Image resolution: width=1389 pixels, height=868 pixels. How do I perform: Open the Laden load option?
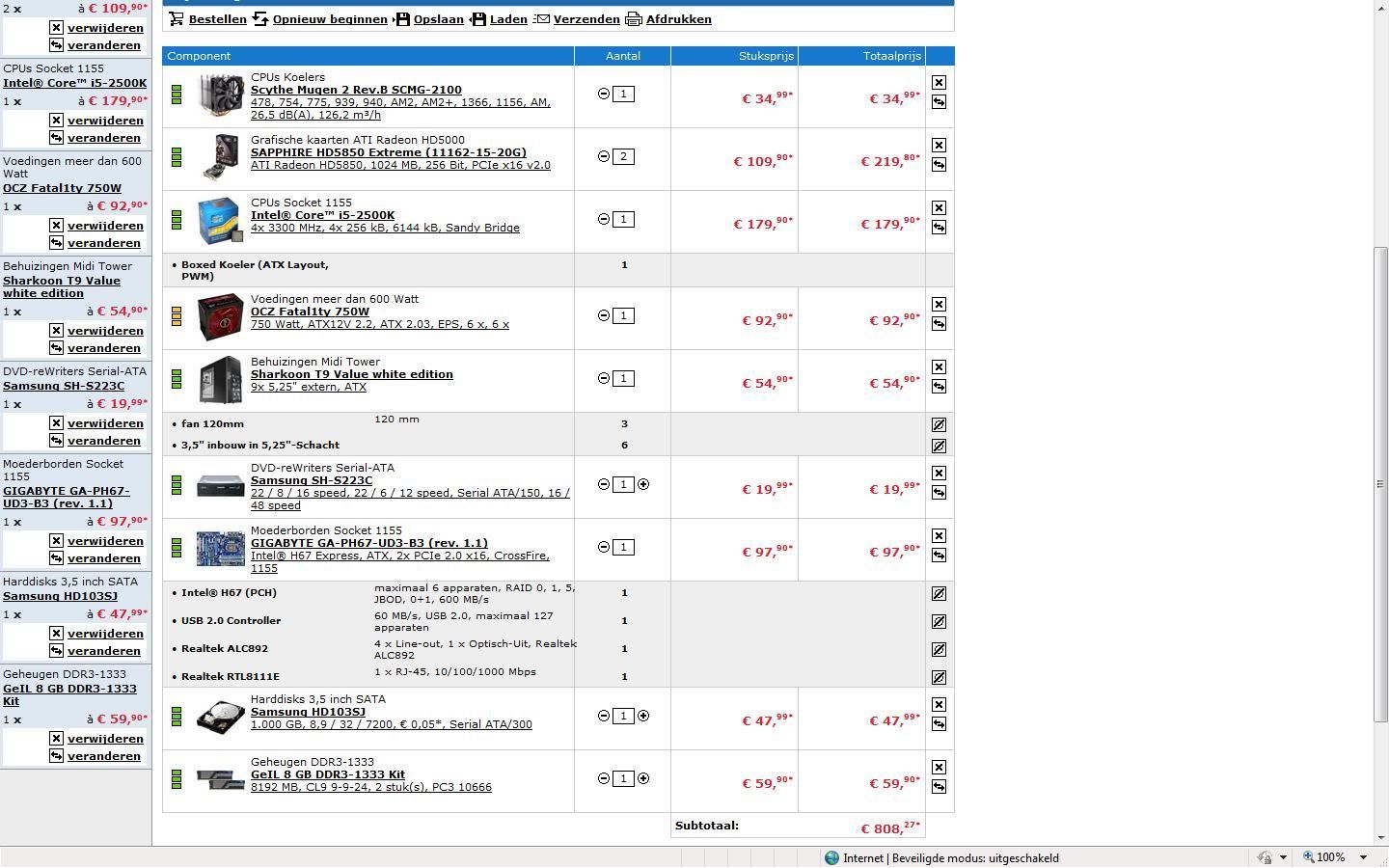point(499,19)
